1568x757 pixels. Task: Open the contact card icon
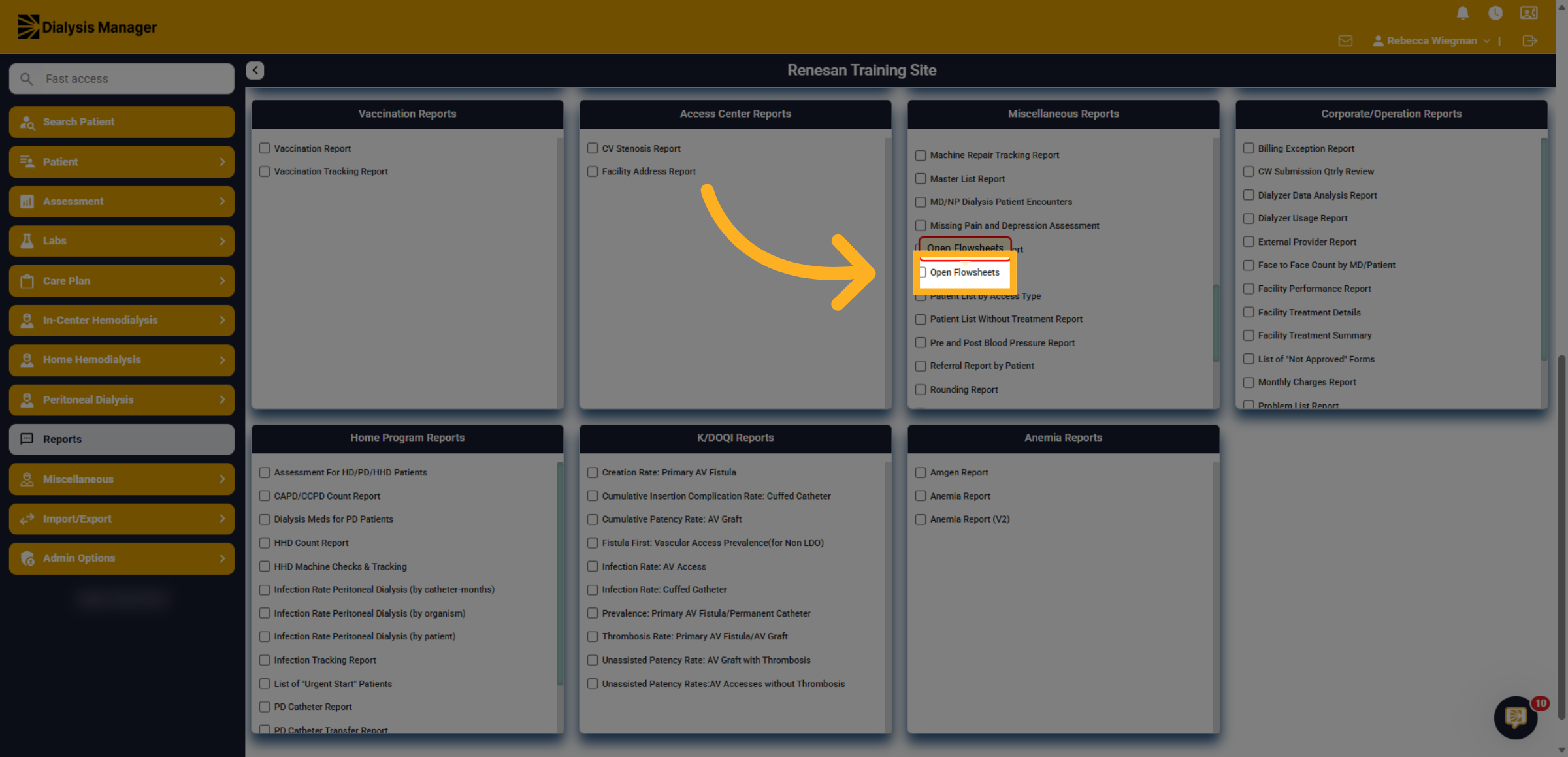coord(1529,13)
